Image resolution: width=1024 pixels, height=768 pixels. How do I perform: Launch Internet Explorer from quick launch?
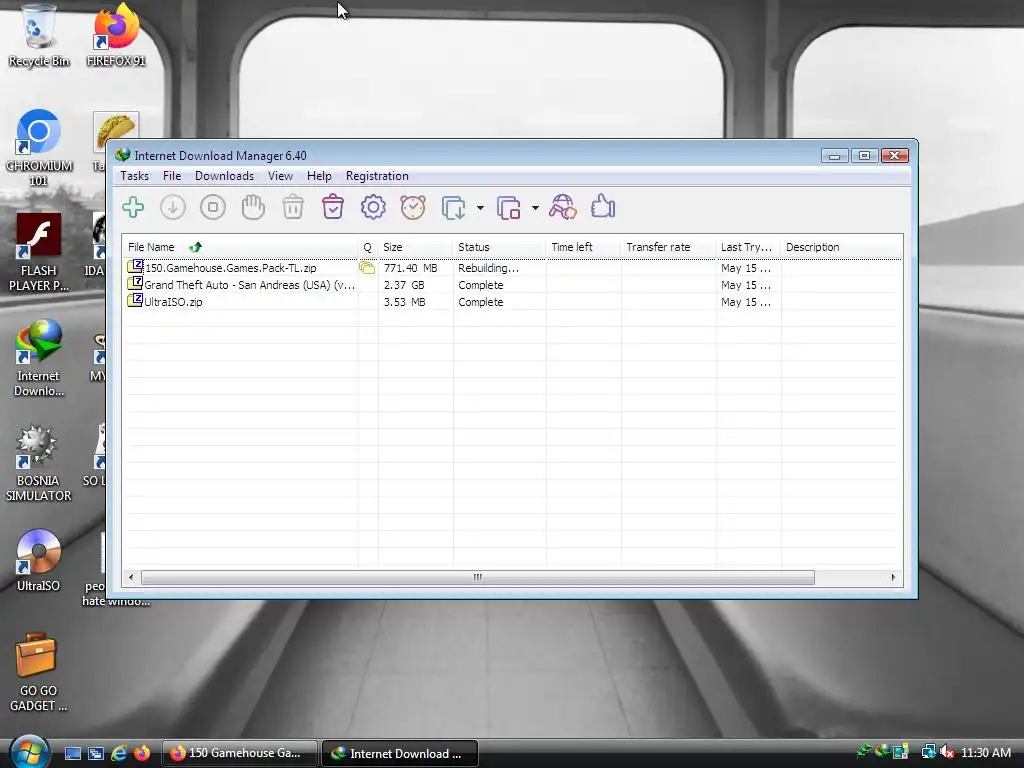click(x=119, y=753)
